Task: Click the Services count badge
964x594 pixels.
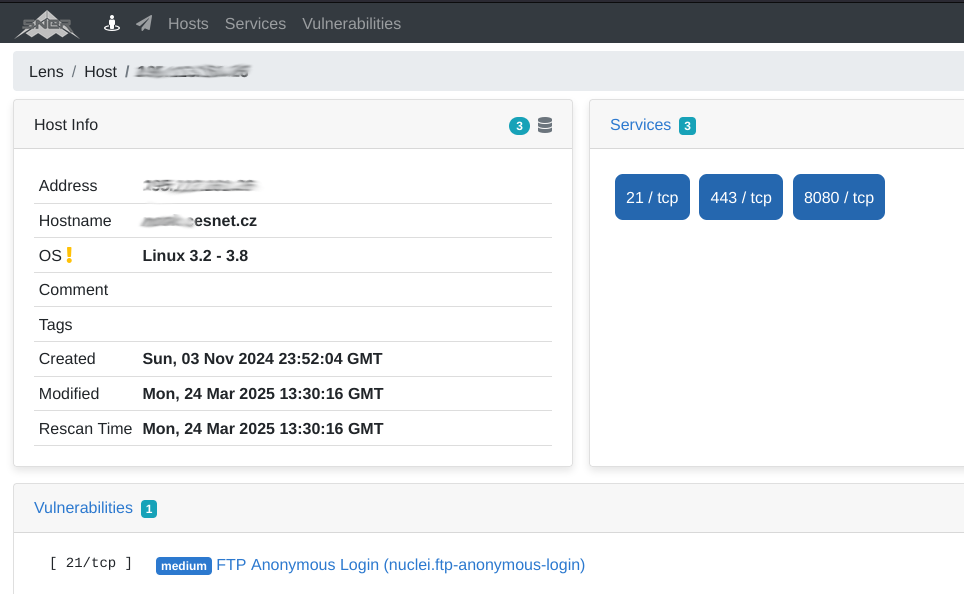Action: click(x=687, y=126)
